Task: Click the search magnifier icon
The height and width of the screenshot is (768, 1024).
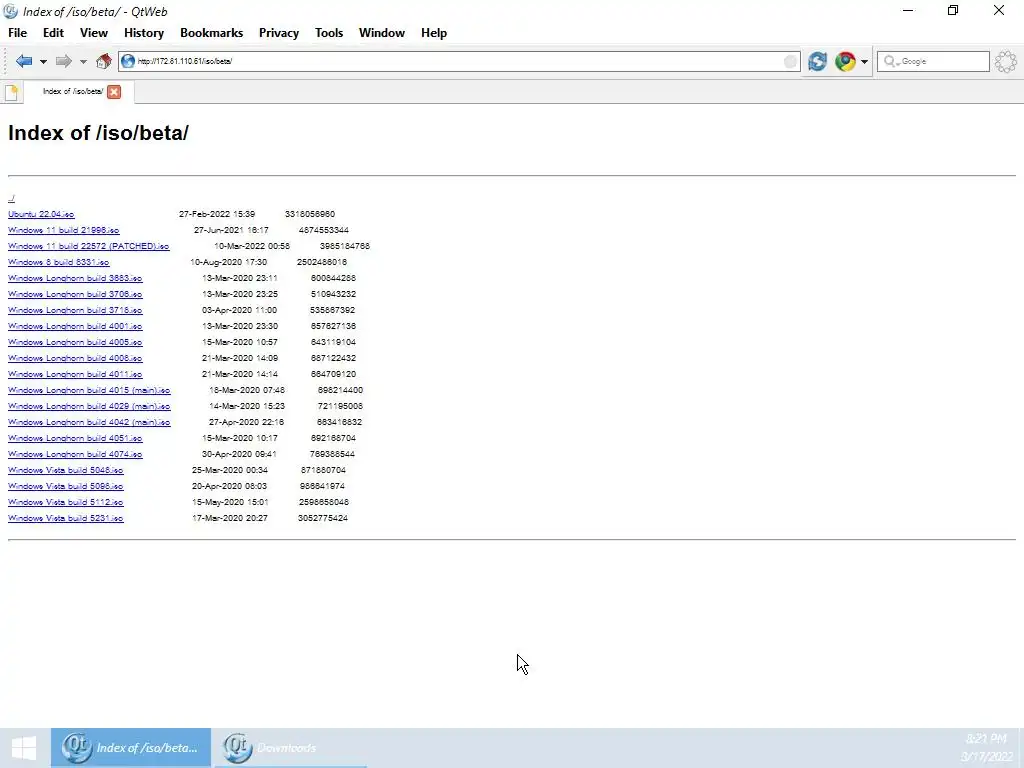Action: [889, 61]
